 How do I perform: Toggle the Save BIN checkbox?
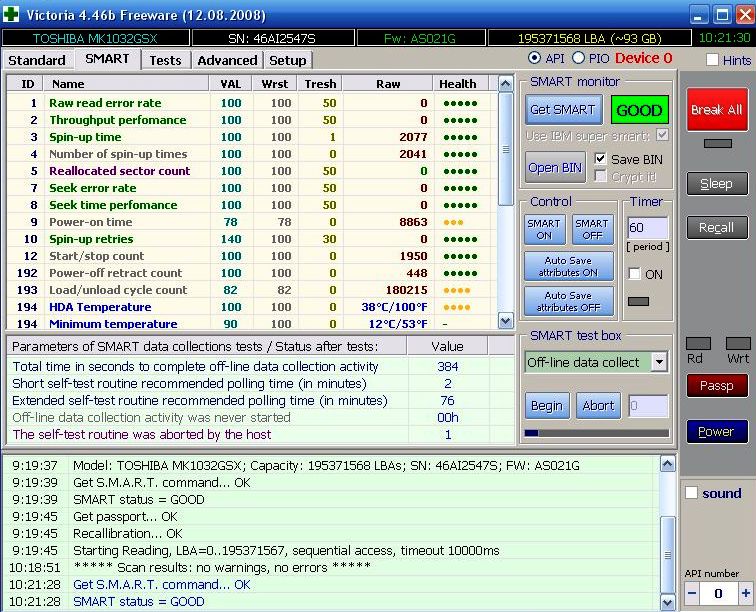[601, 159]
